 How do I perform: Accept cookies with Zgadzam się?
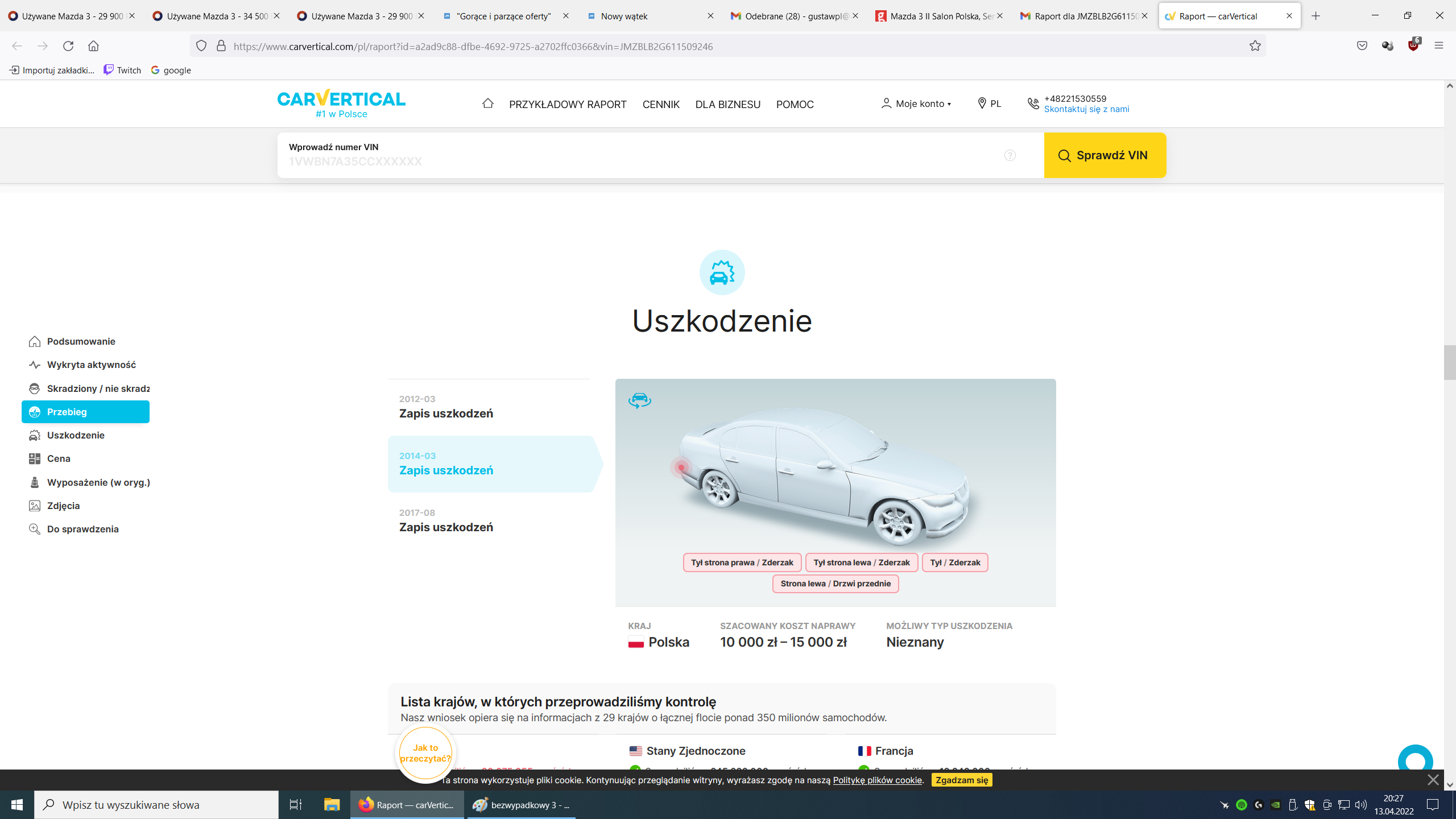961,780
